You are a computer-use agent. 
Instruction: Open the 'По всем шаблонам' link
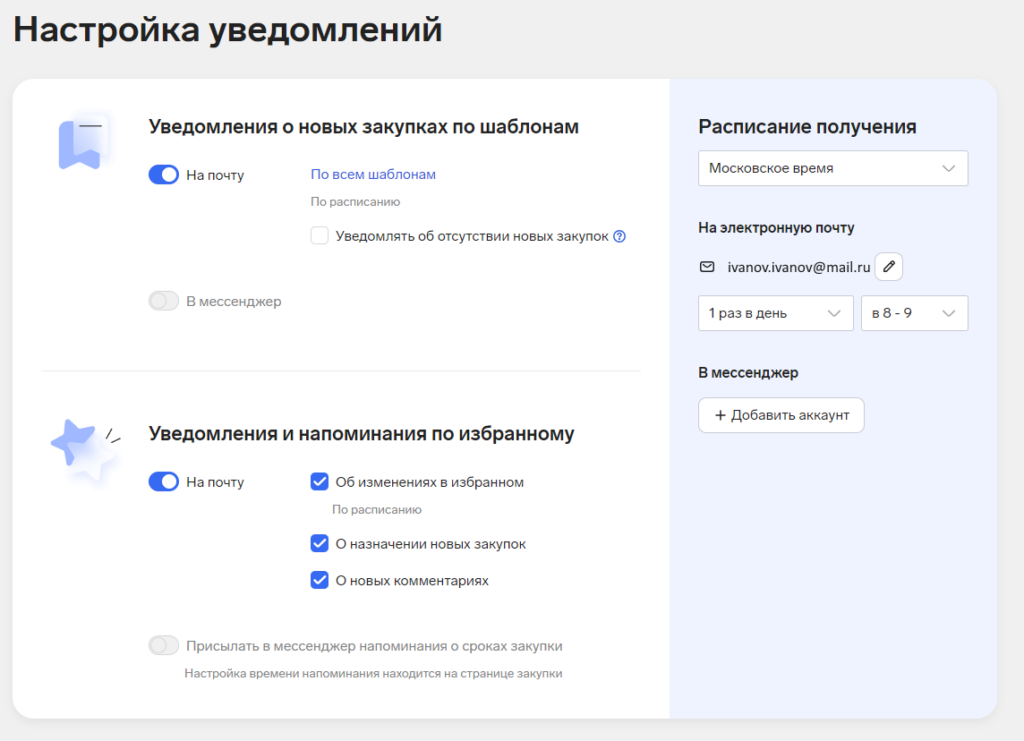click(373, 174)
